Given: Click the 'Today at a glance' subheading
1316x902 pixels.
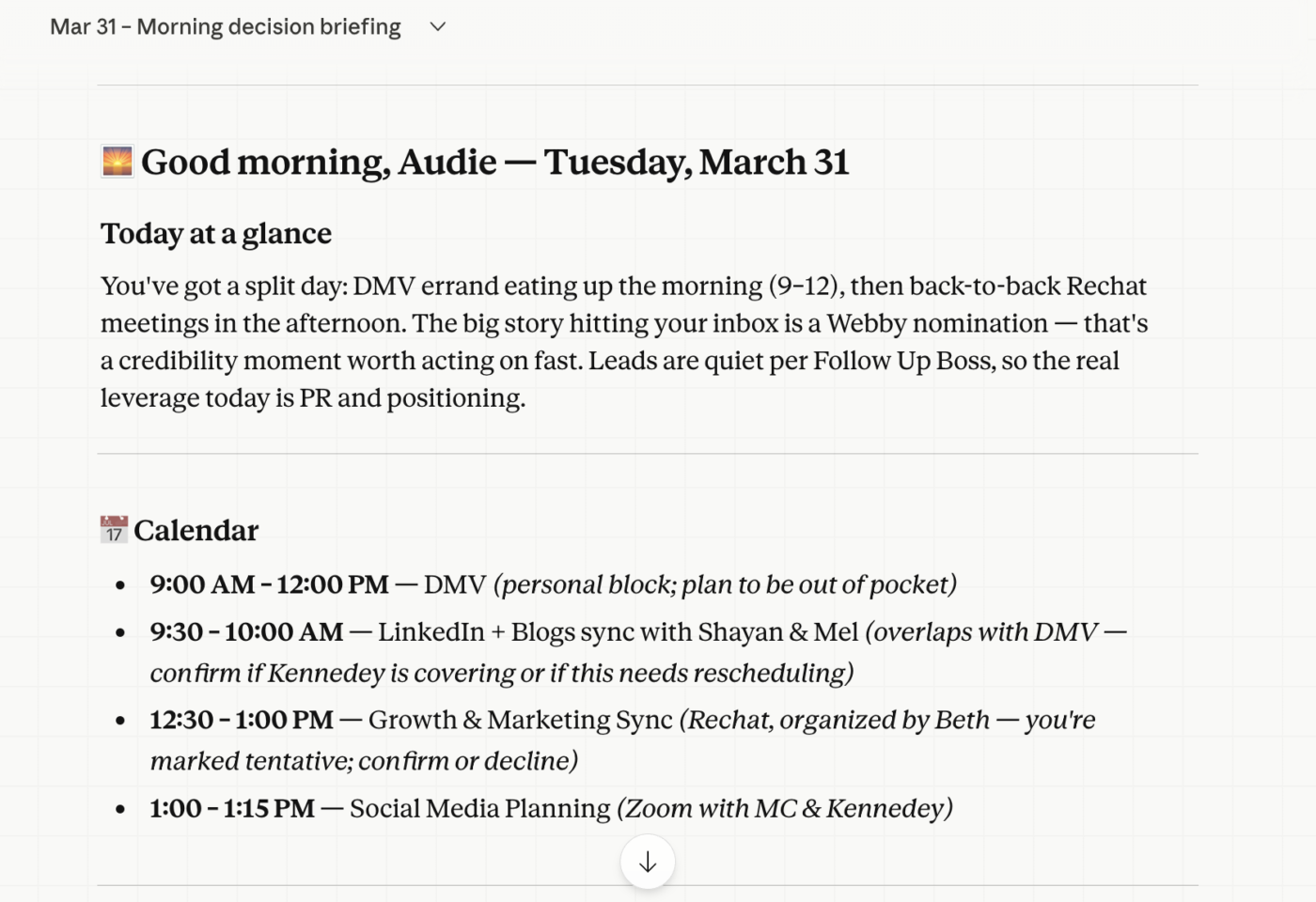Looking at the screenshot, I should tap(216, 233).
